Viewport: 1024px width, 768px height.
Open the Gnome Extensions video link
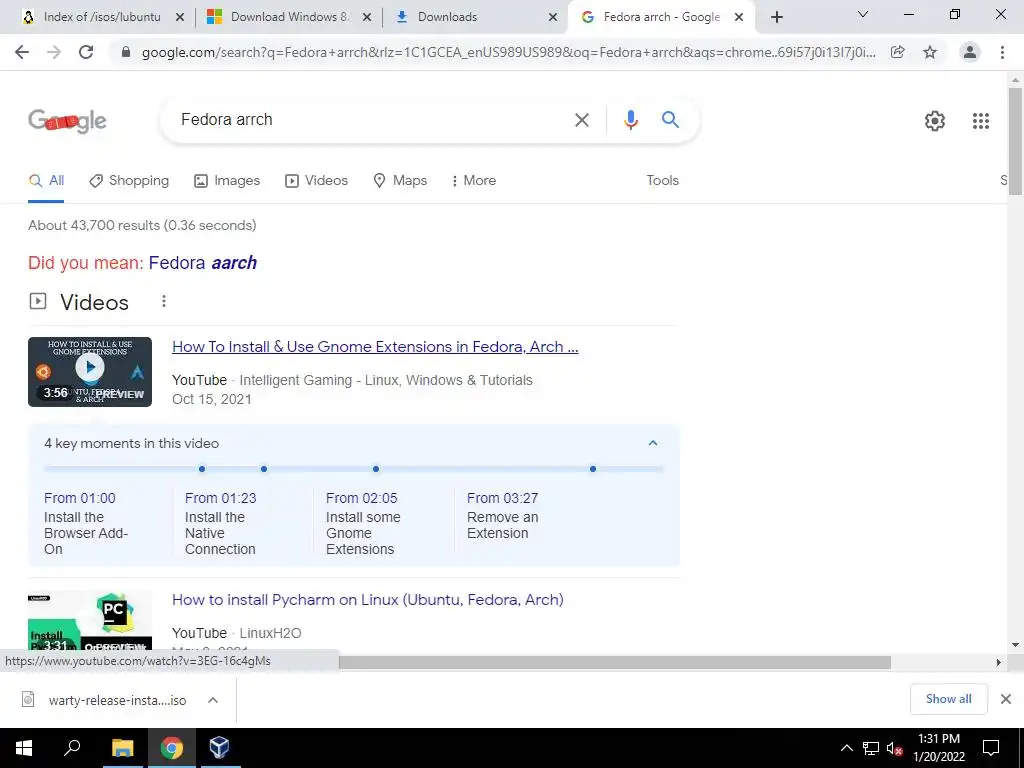(x=375, y=347)
